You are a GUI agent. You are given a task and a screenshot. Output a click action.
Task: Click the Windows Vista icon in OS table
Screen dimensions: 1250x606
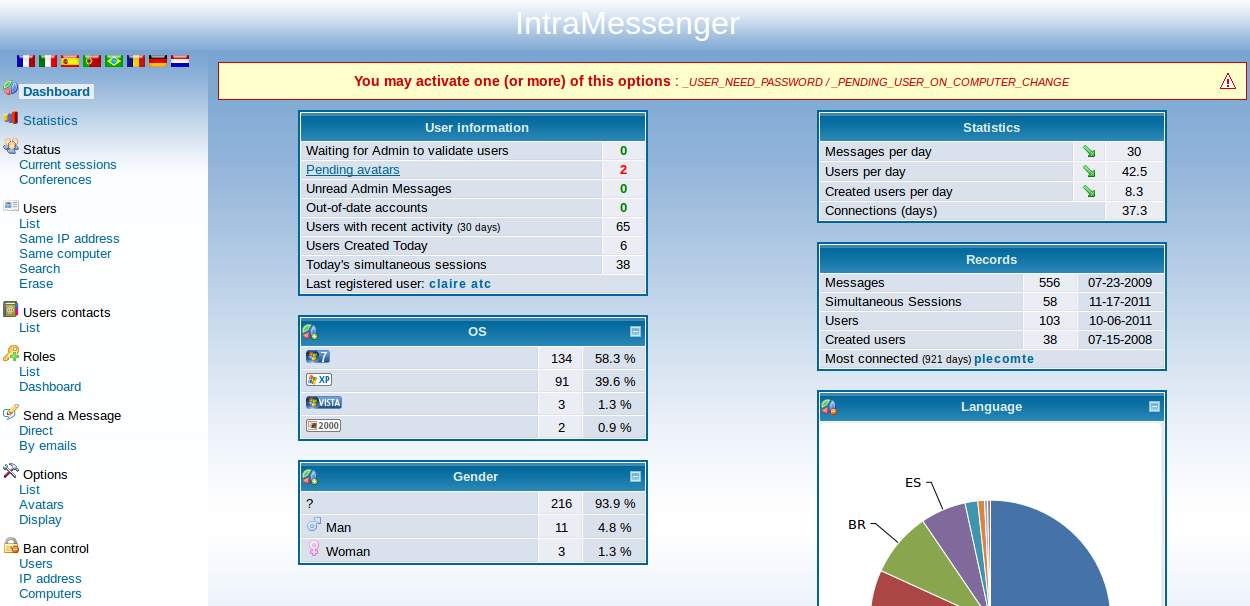click(324, 403)
